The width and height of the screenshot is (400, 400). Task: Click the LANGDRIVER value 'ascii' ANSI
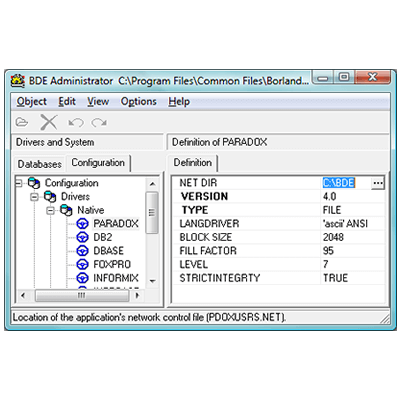pyautogui.click(x=345, y=224)
